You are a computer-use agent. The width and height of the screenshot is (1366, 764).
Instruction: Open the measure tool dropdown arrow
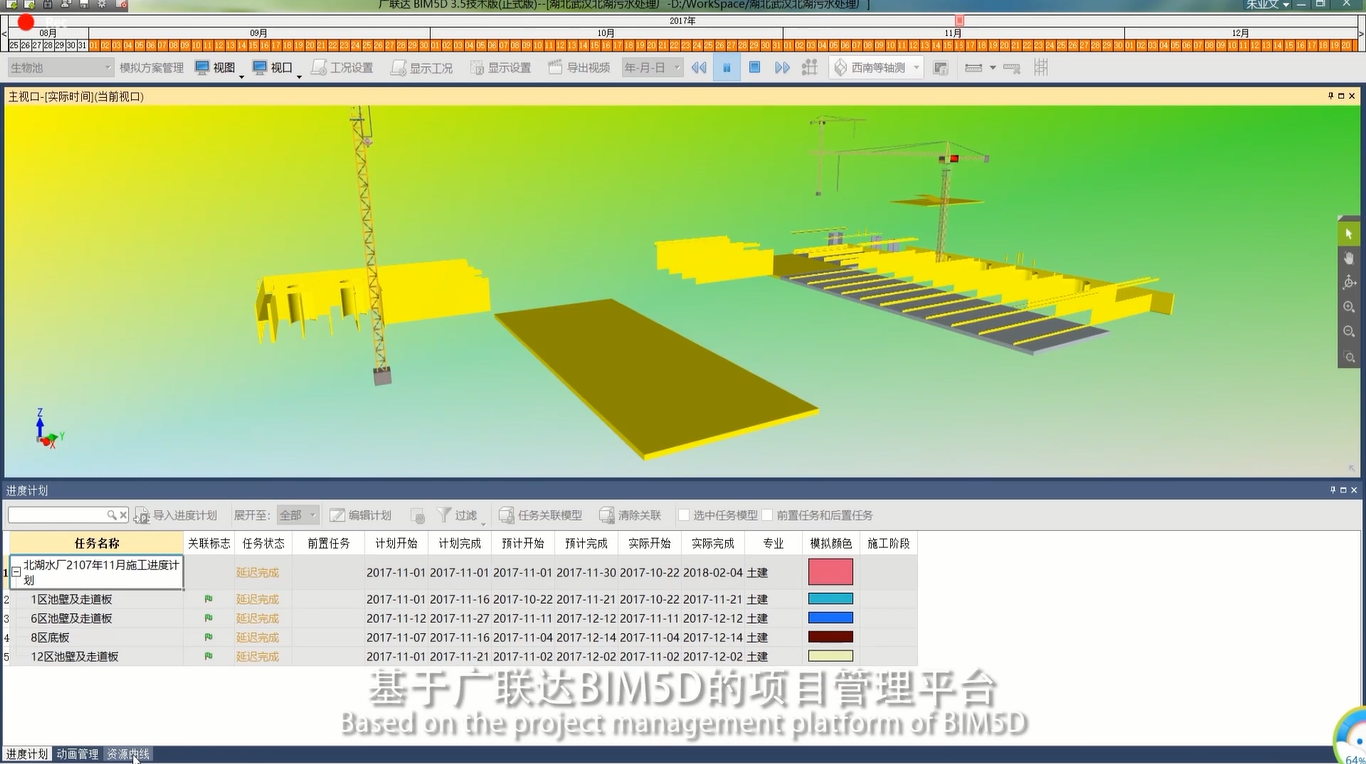coord(992,67)
